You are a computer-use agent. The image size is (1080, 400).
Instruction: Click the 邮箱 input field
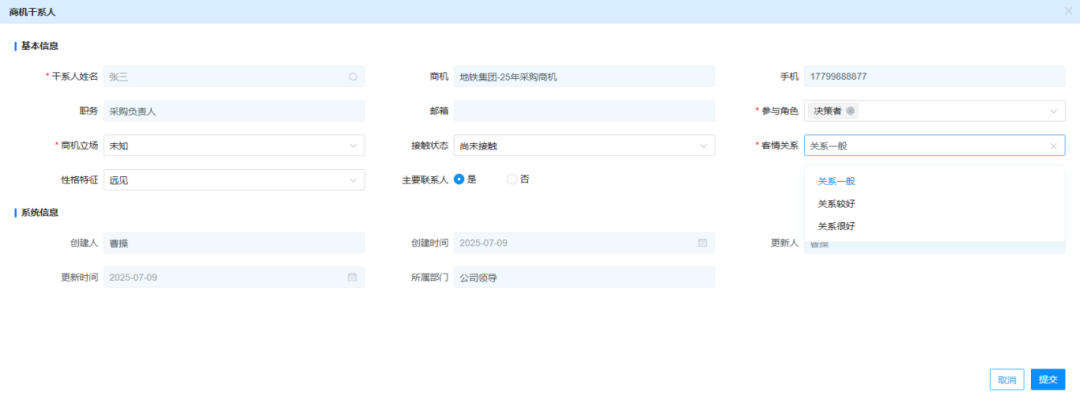(x=584, y=111)
